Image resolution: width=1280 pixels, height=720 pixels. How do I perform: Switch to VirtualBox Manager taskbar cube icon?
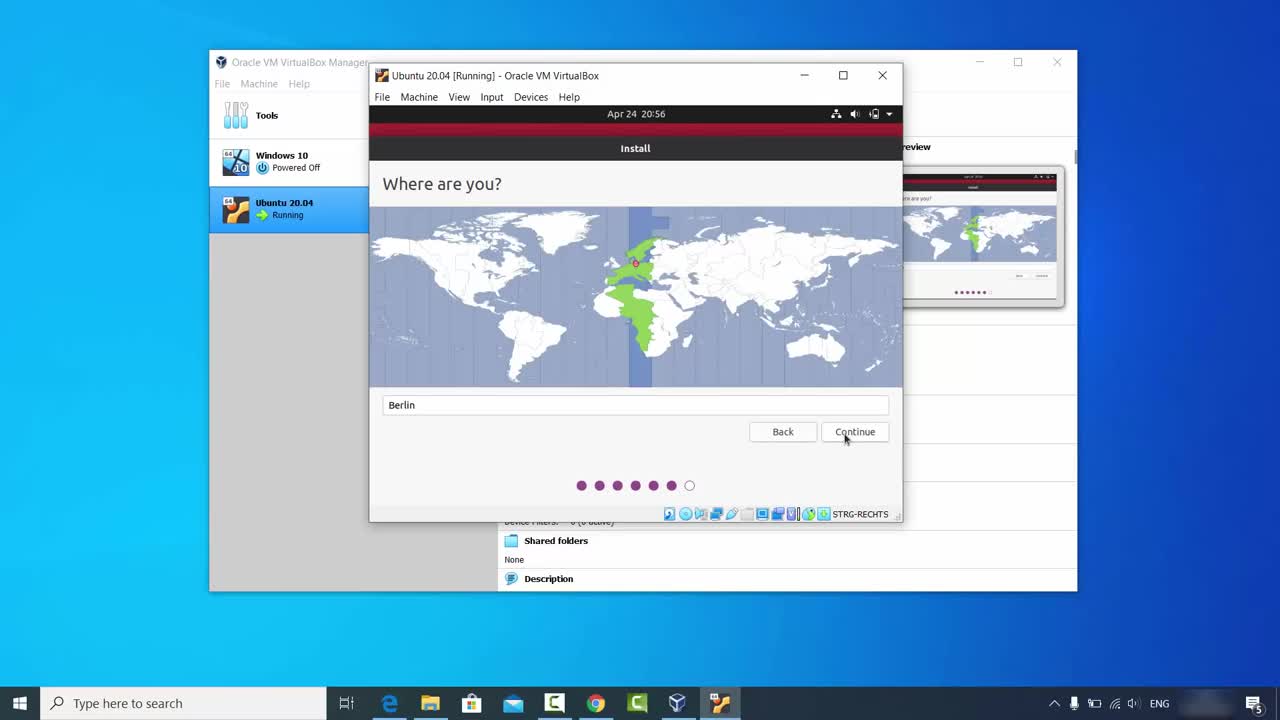(677, 703)
